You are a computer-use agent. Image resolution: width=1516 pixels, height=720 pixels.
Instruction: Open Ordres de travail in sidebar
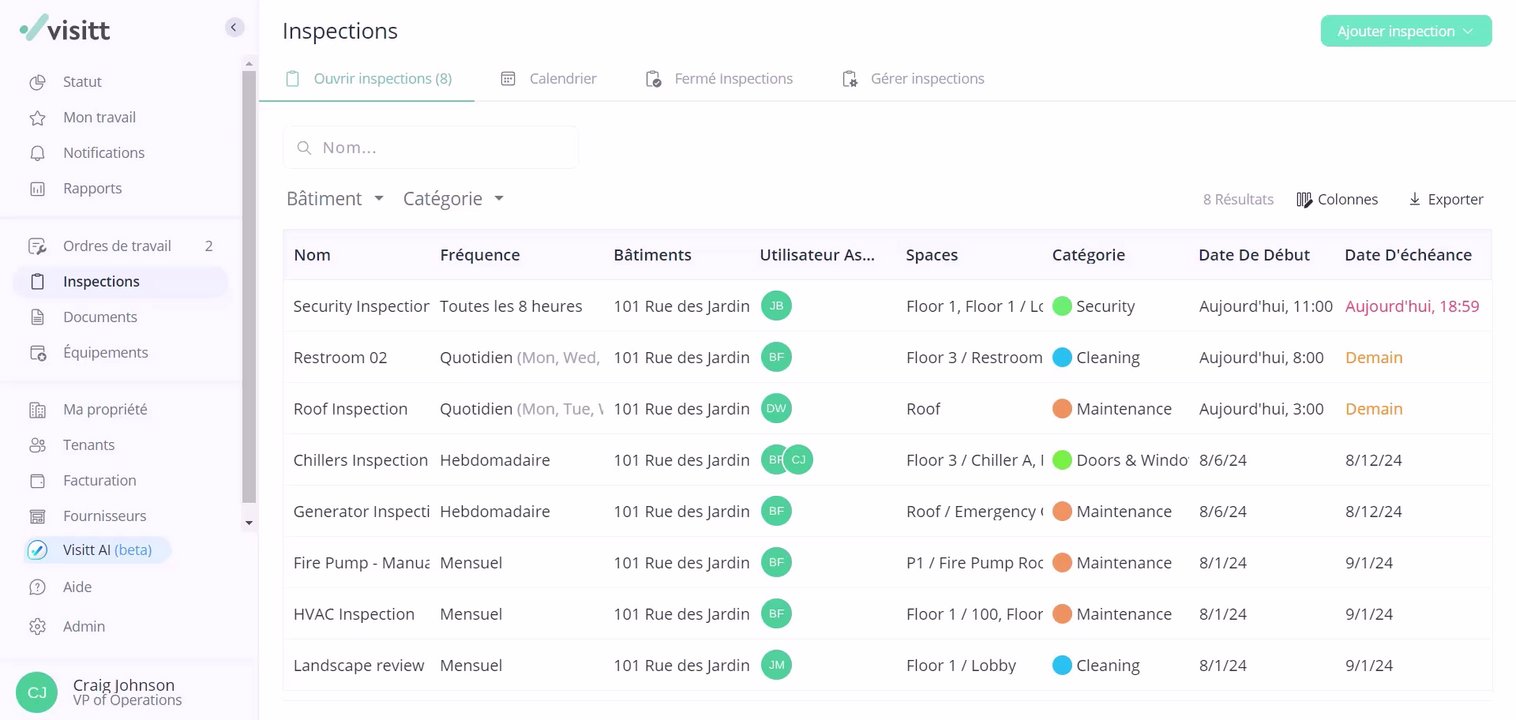117,246
